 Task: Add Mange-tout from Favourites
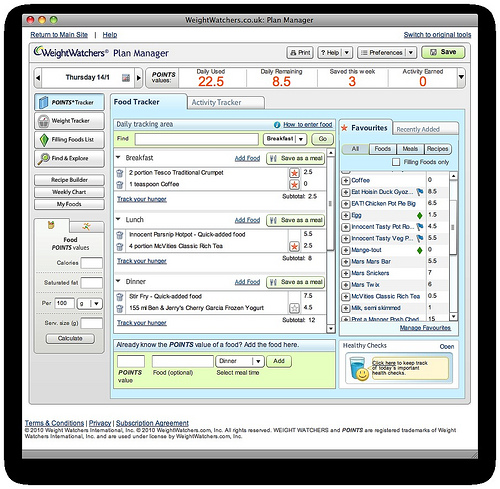pos(346,250)
